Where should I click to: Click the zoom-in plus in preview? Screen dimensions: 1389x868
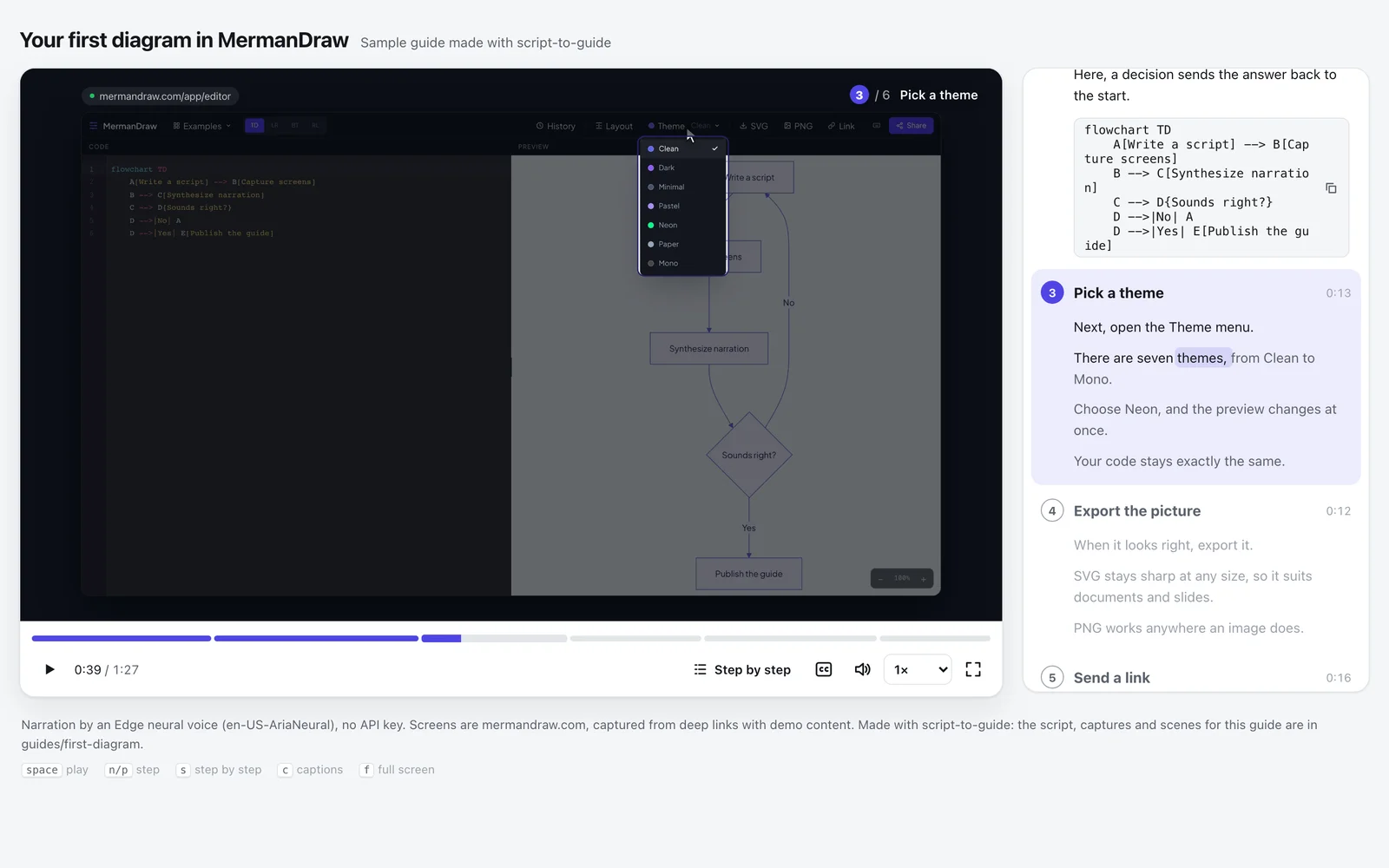click(x=924, y=579)
